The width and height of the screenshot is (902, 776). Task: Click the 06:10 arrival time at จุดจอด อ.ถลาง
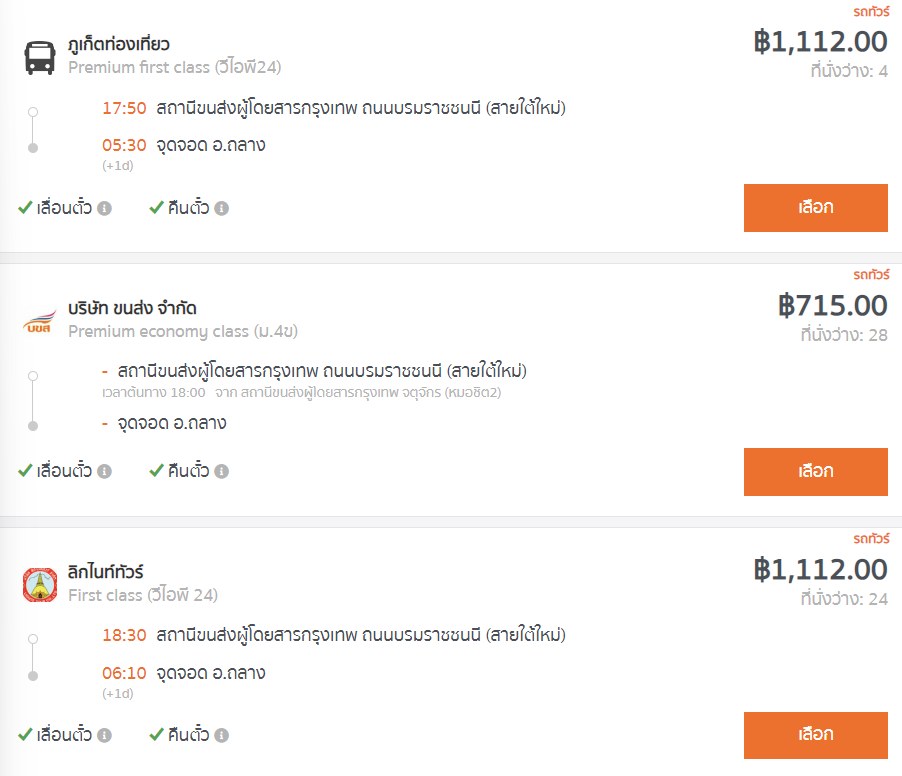tap(124, 673)
